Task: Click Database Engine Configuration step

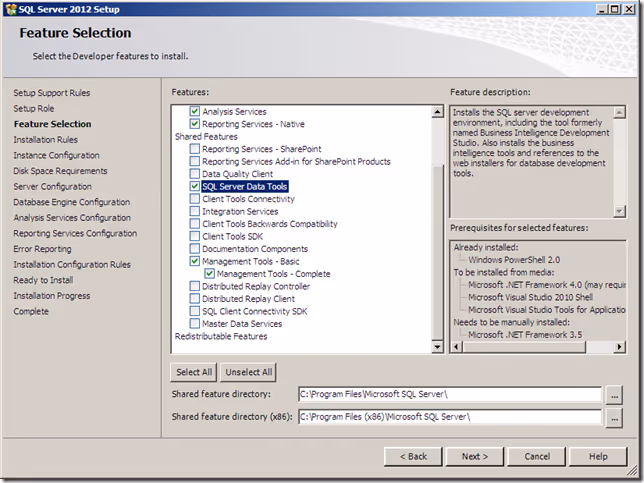Action: (x=71, y=202)
